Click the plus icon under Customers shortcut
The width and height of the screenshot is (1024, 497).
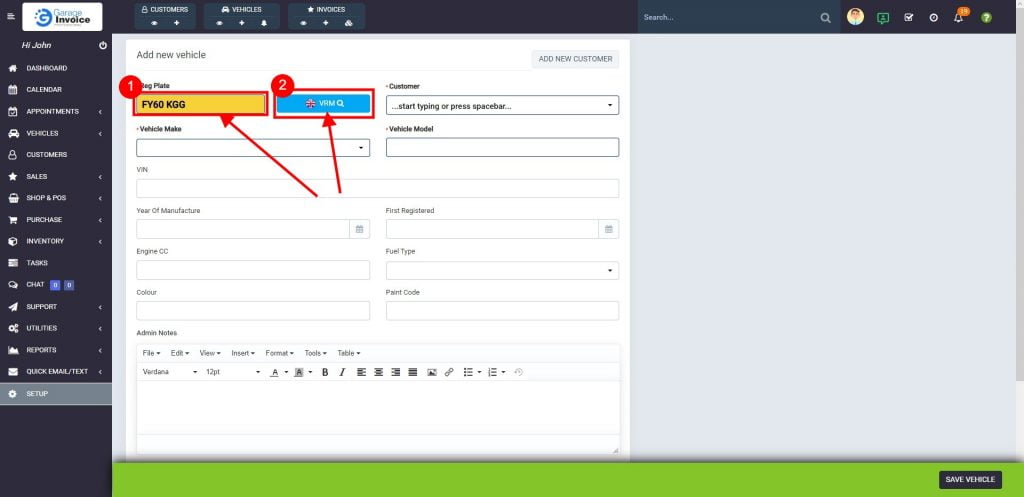pos(177,23)
